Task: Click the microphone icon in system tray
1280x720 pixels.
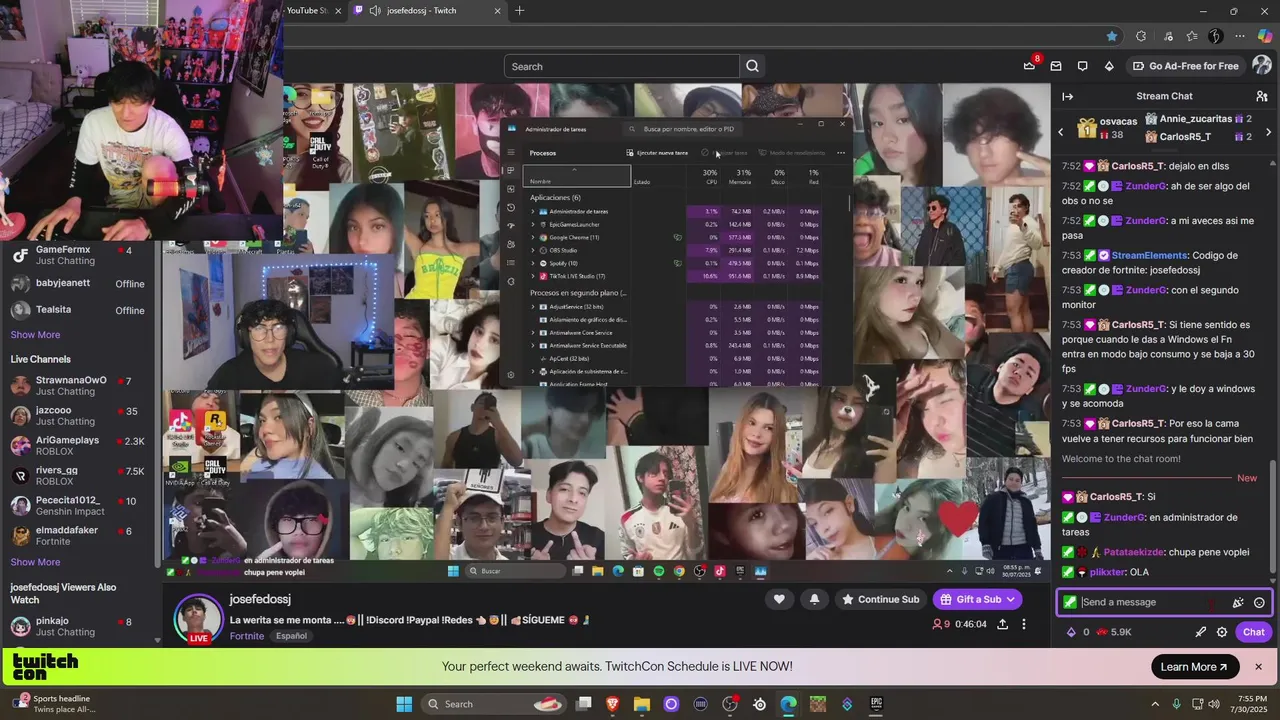Action: [1176, 704]
